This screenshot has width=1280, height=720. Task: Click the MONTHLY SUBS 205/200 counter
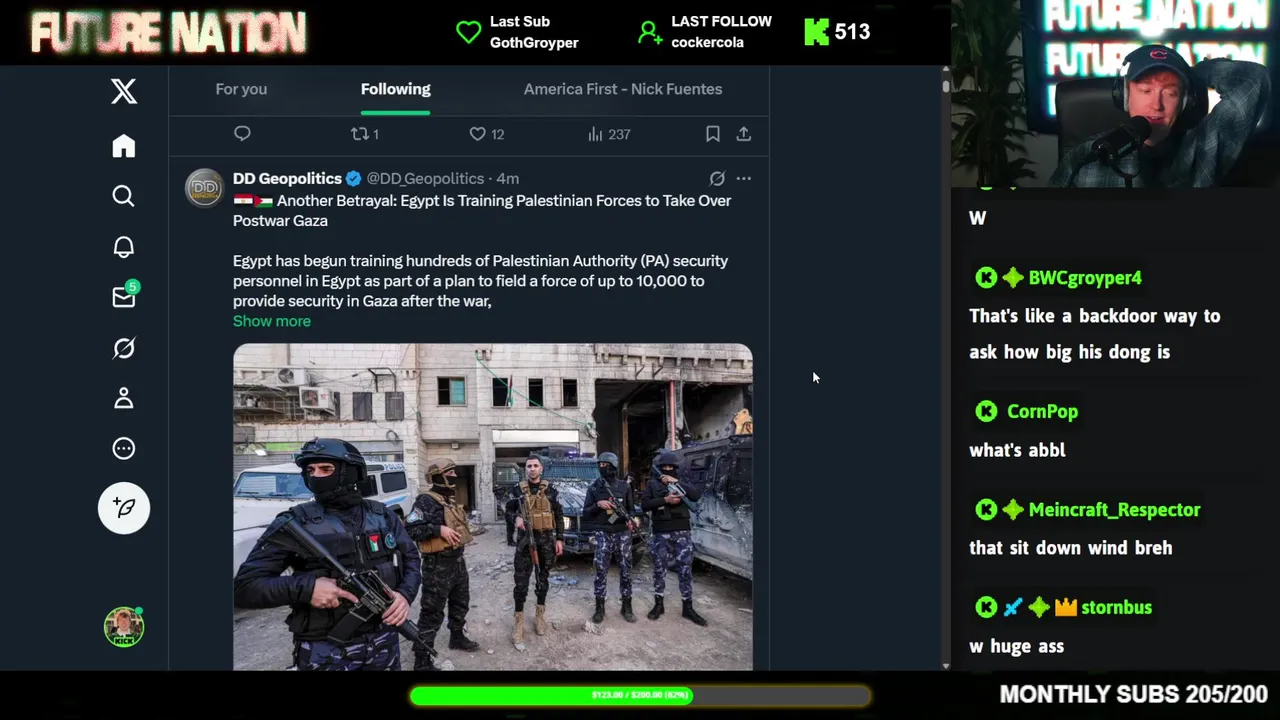pyautogui.click(x=1133, y=694)
